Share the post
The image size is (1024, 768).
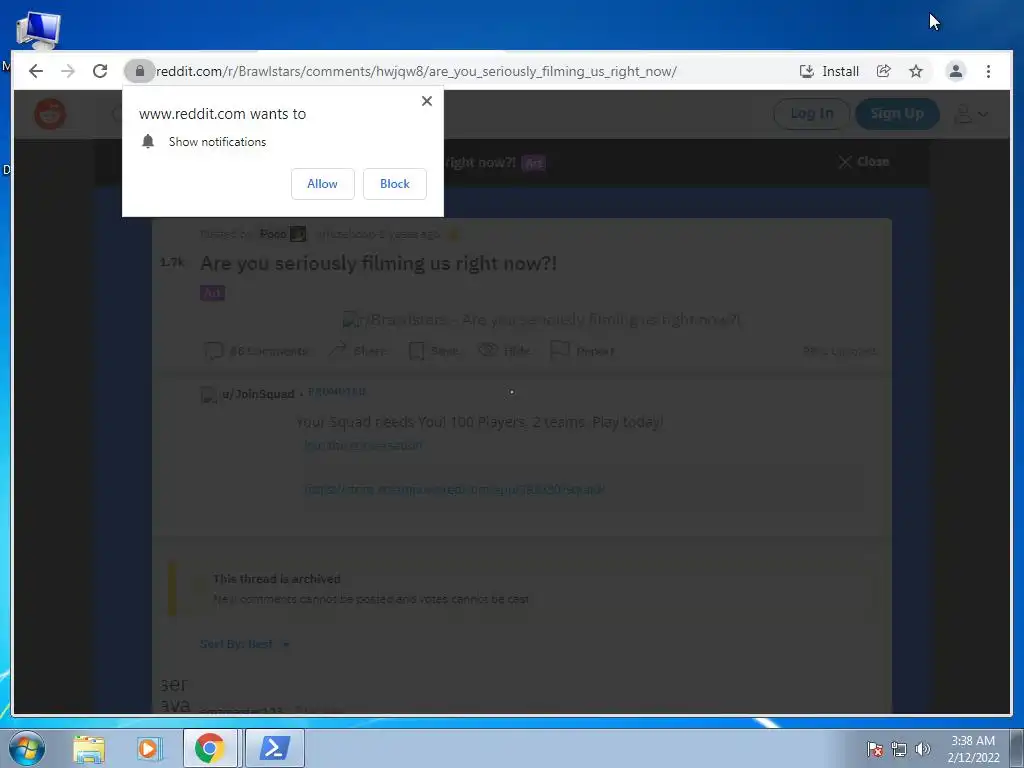[357, 351]
